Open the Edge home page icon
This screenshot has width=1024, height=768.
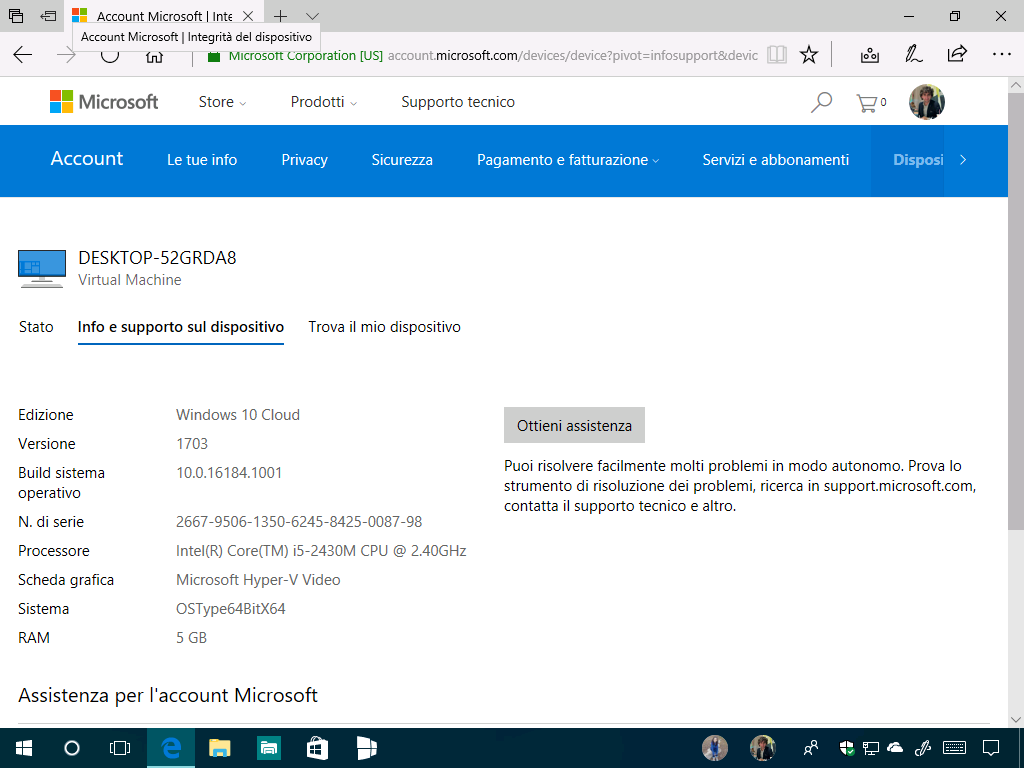pyautogui.click(x=154, y=56)
